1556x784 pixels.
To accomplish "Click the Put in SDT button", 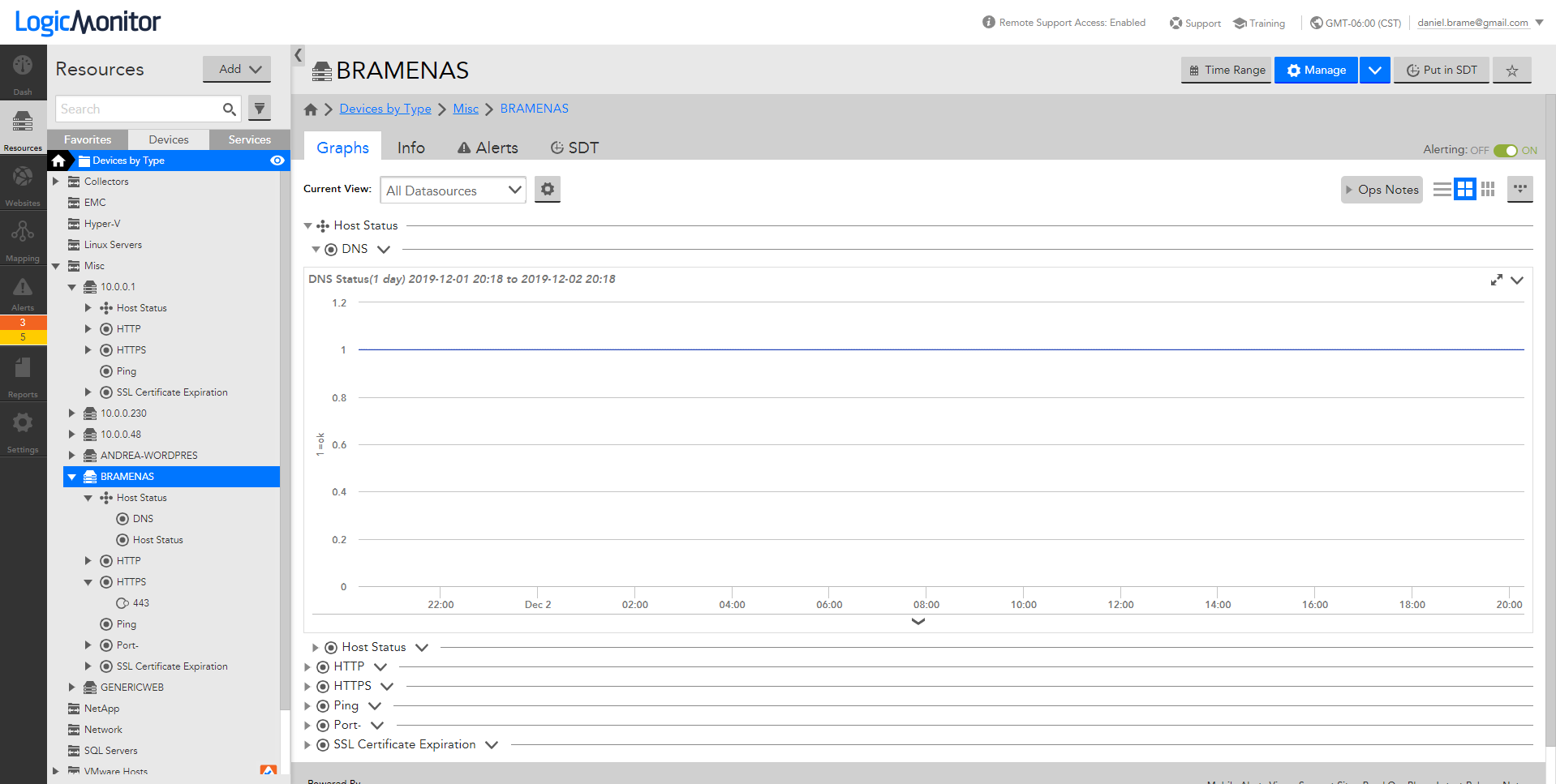I will click(1442, 71).
